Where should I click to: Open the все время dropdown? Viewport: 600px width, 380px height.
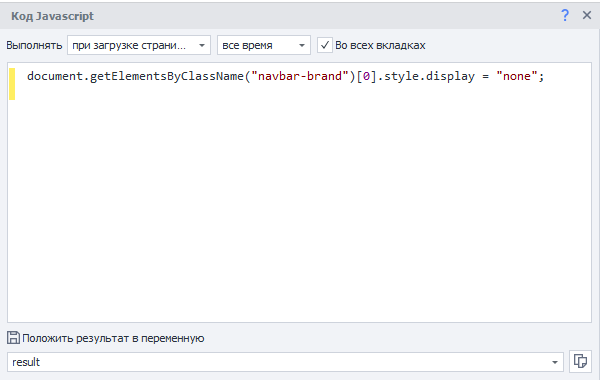(x=264, y=45)
